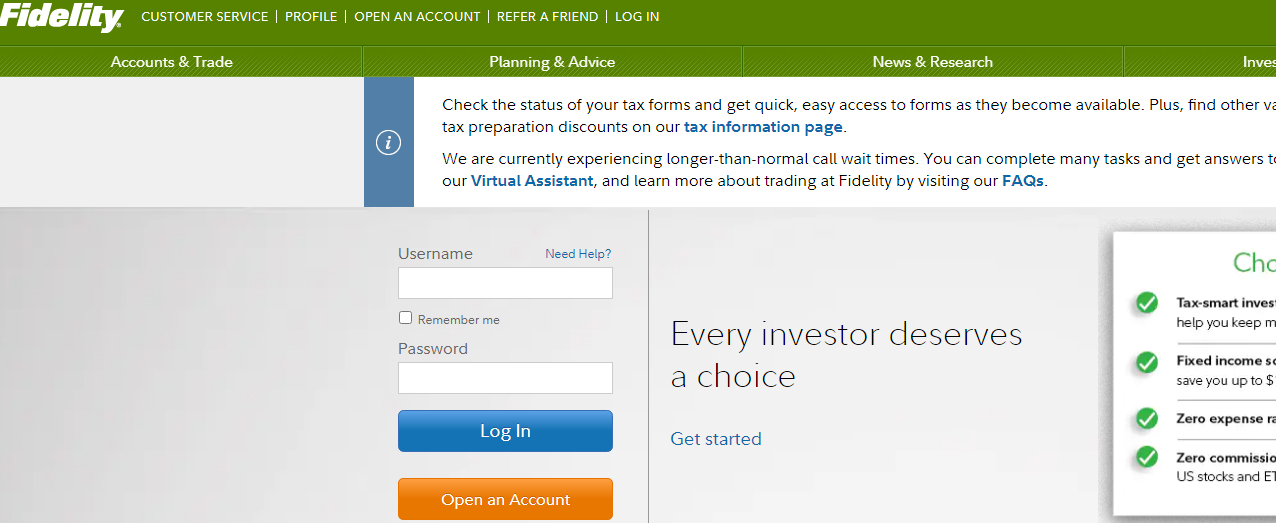
Task: Click the green checkmark beside Zero expense ratio
Action: (x=1146, y=419)
